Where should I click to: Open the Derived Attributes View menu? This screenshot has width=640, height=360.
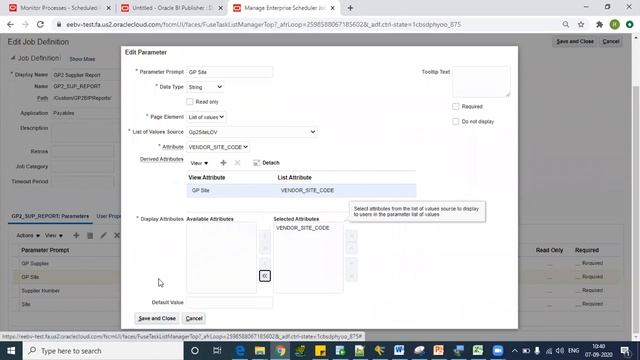coord(199,163)
